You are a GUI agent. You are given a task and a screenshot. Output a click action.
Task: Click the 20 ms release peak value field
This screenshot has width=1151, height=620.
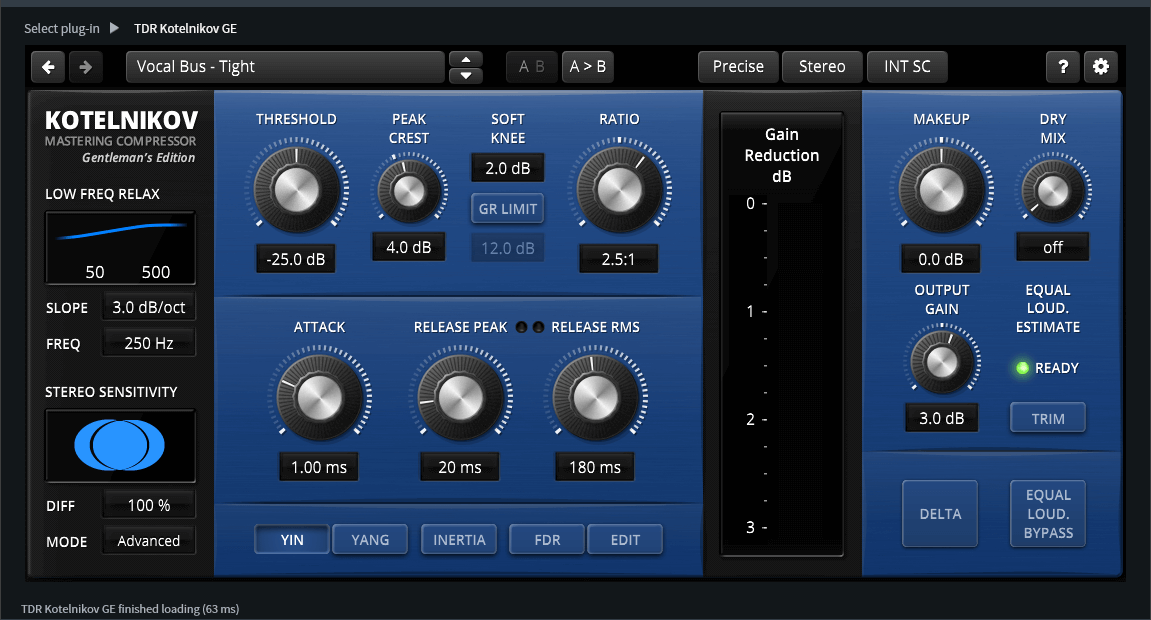click(460, 467)
